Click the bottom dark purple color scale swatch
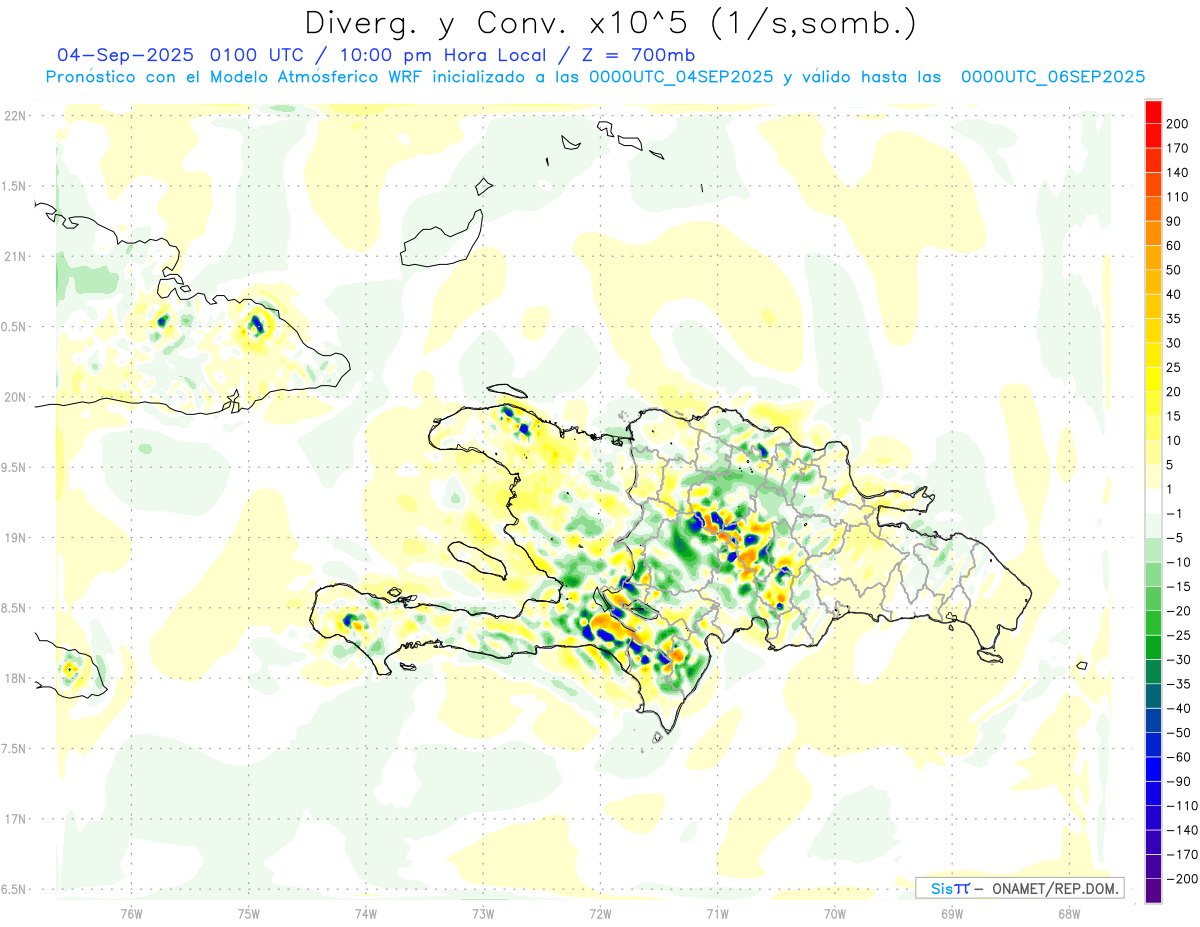This screenshot has width=1200, height=927. [1153, 891]
